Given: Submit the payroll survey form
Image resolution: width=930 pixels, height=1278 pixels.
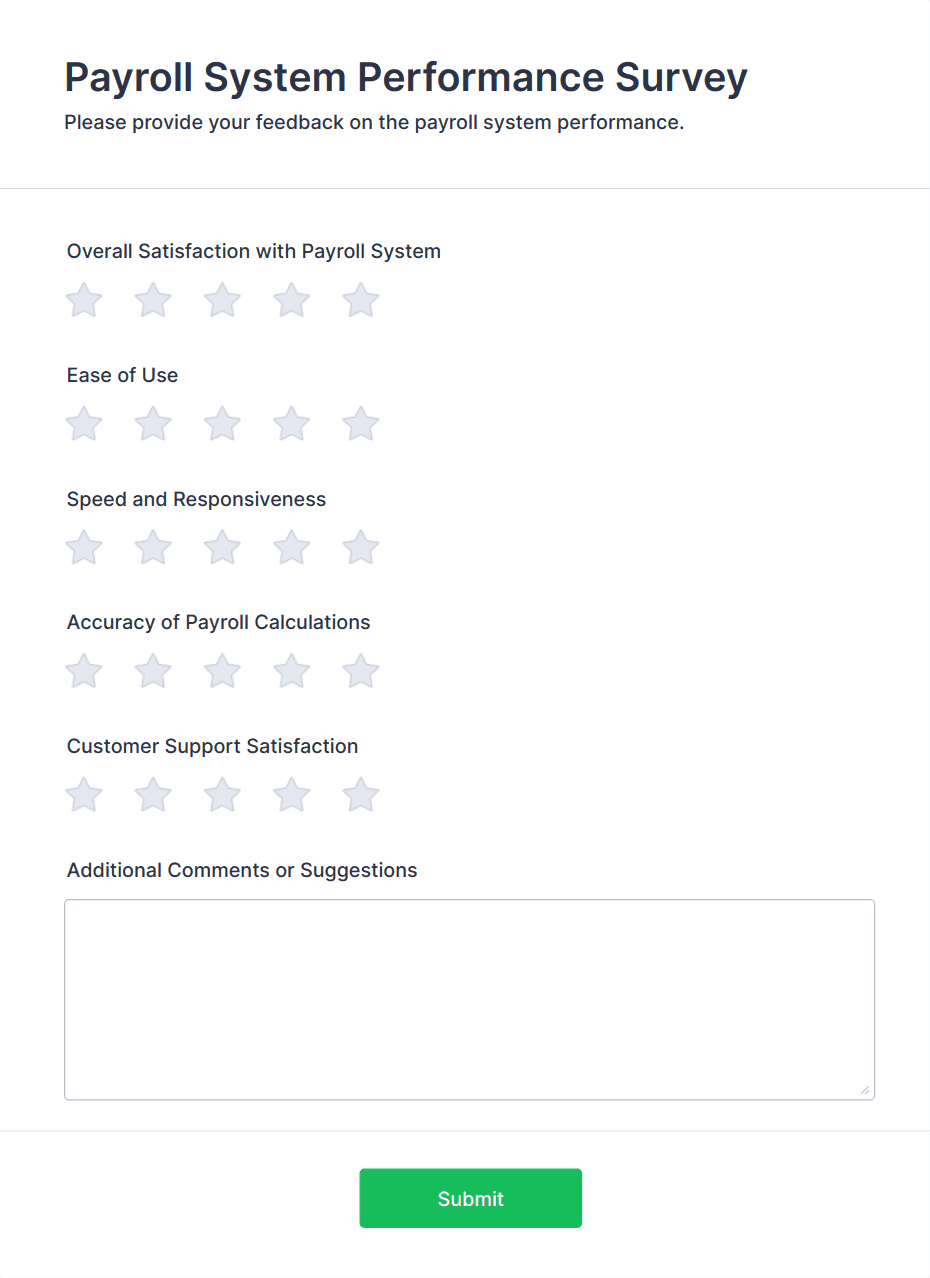Looking at the screenshot, I should [470, 1198].
